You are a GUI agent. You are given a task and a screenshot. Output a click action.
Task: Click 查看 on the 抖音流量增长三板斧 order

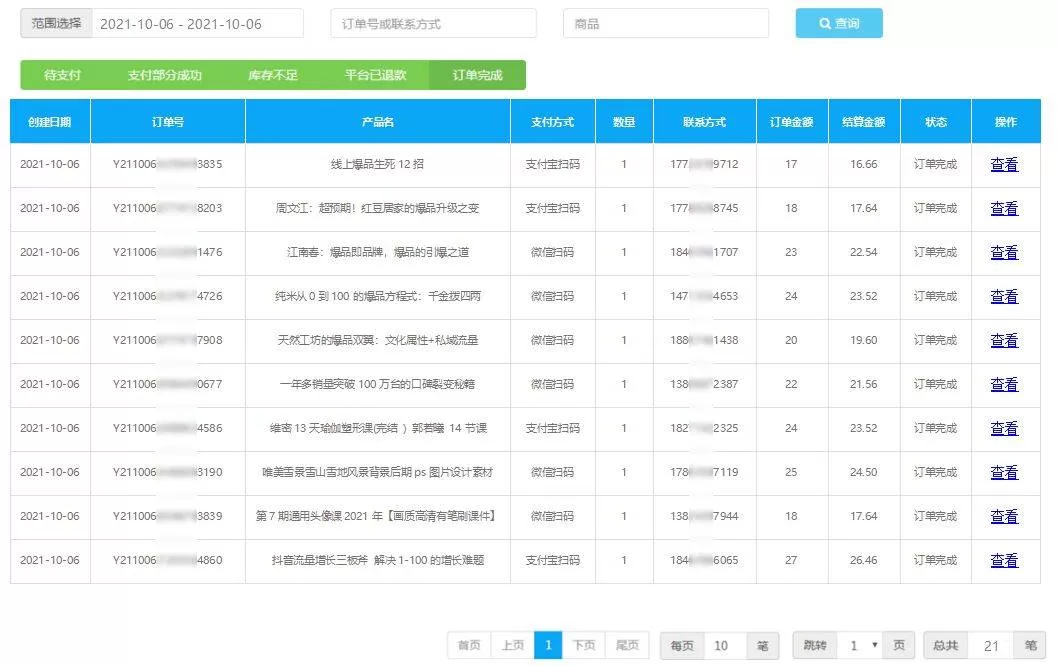1004,560
